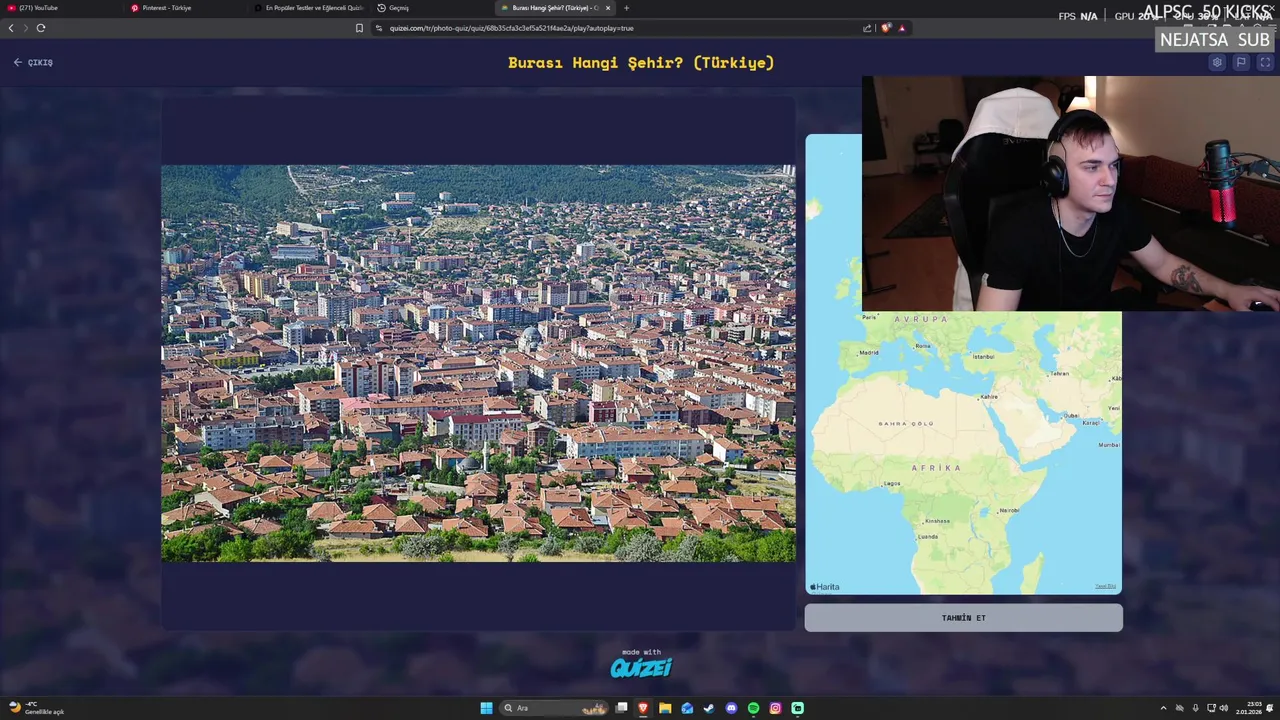
Task: Click the İstanbul label on the map
Action: [x=983, y=357]
